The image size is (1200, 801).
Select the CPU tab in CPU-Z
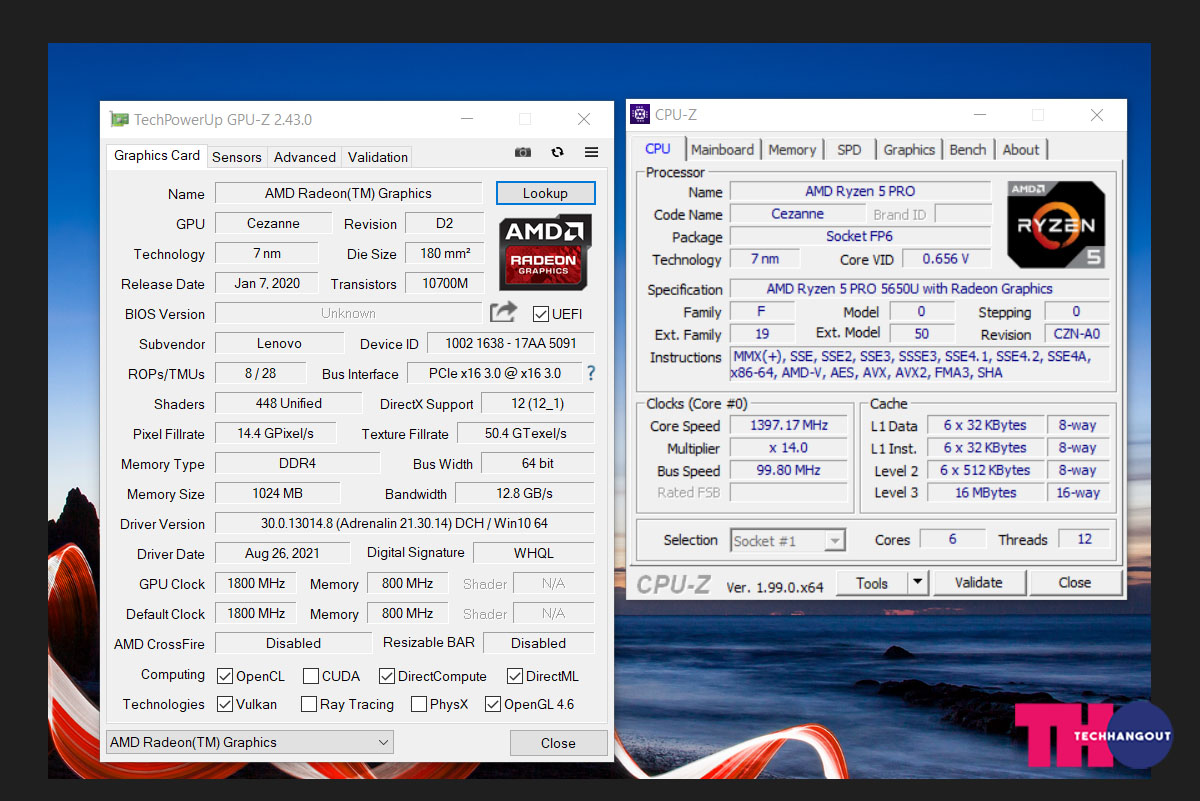(x=658, y=148)
